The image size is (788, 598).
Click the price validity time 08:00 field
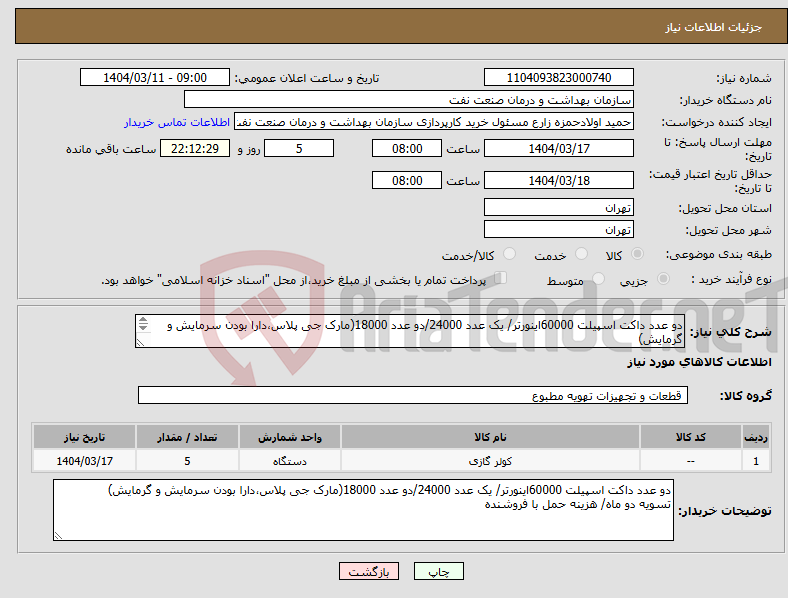(407, 180)
